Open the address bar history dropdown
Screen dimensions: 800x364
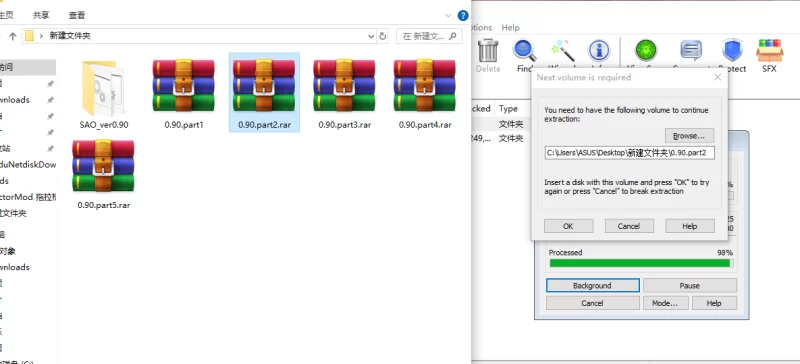tap(371, 36)
